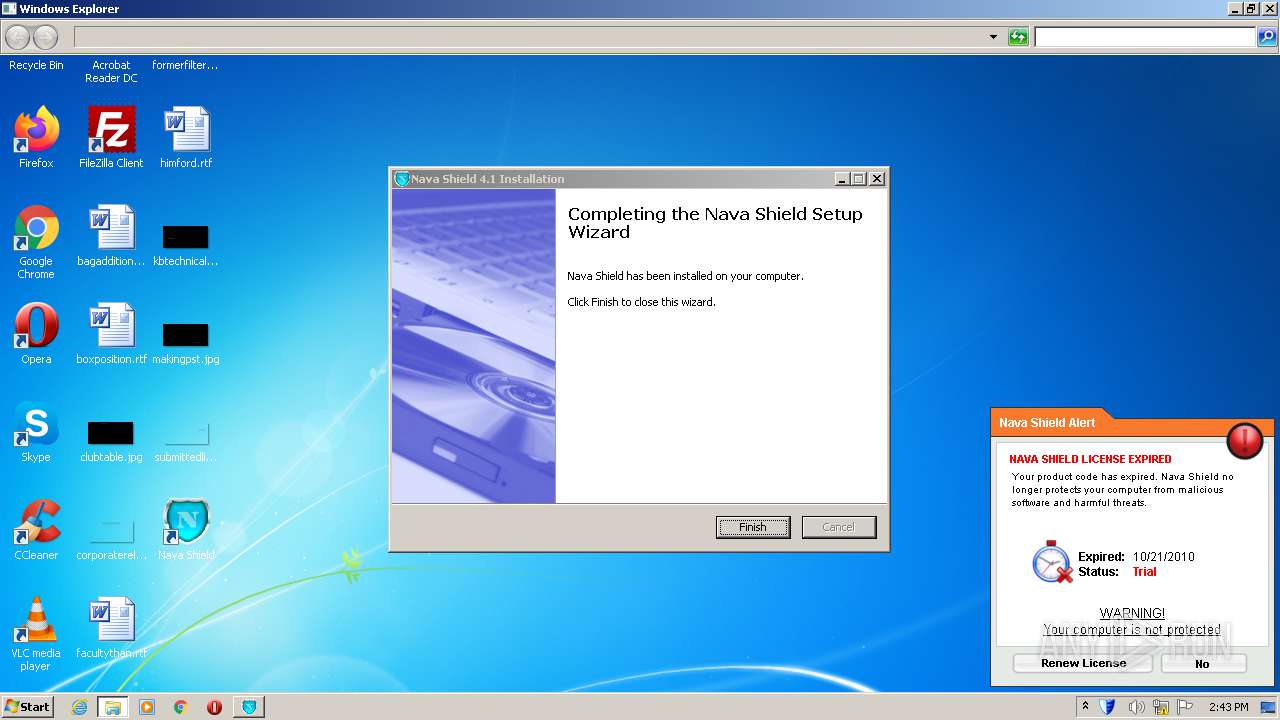Click the search magnifier button
Screen dimensions: 1280x720
[1267, 37]
